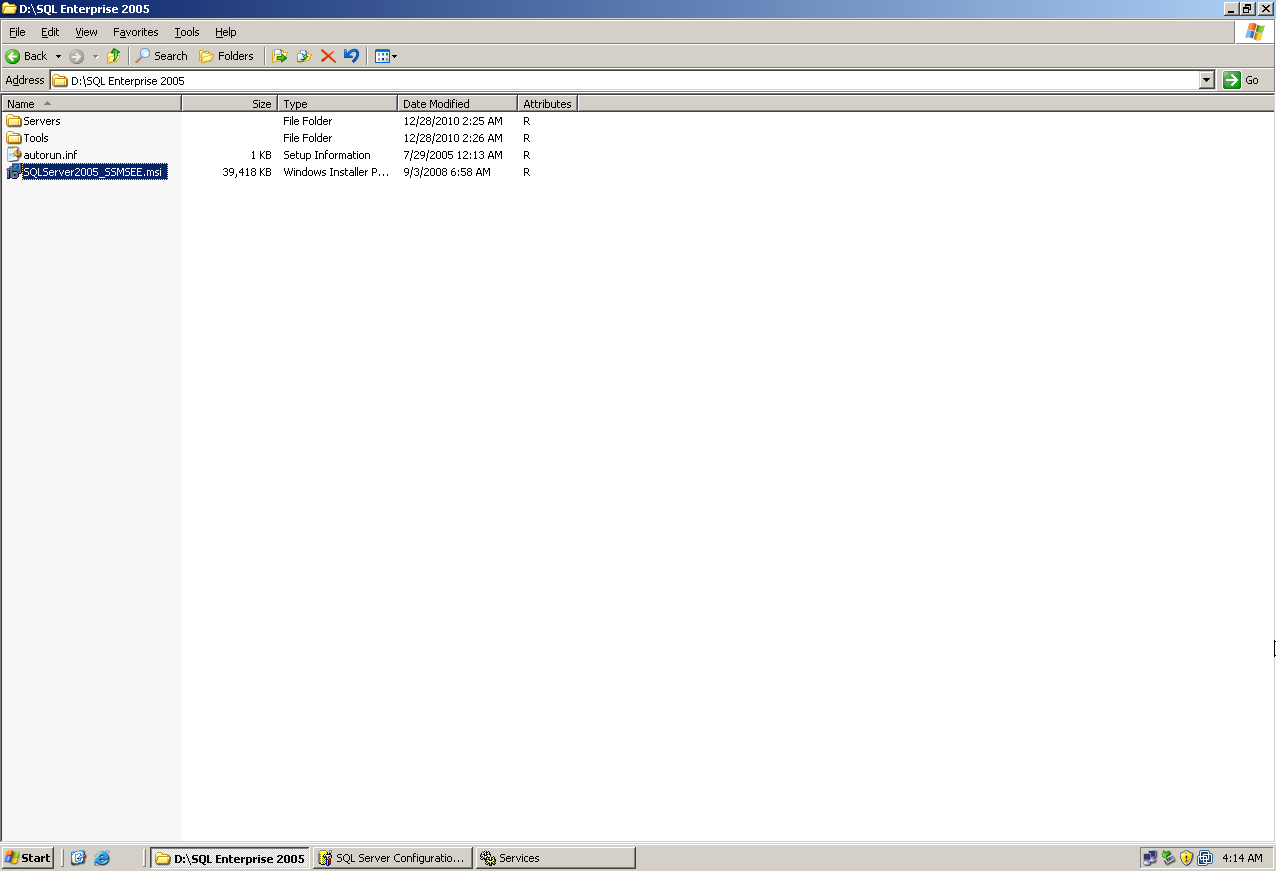Open the Favorites menu

pos(136,32)
